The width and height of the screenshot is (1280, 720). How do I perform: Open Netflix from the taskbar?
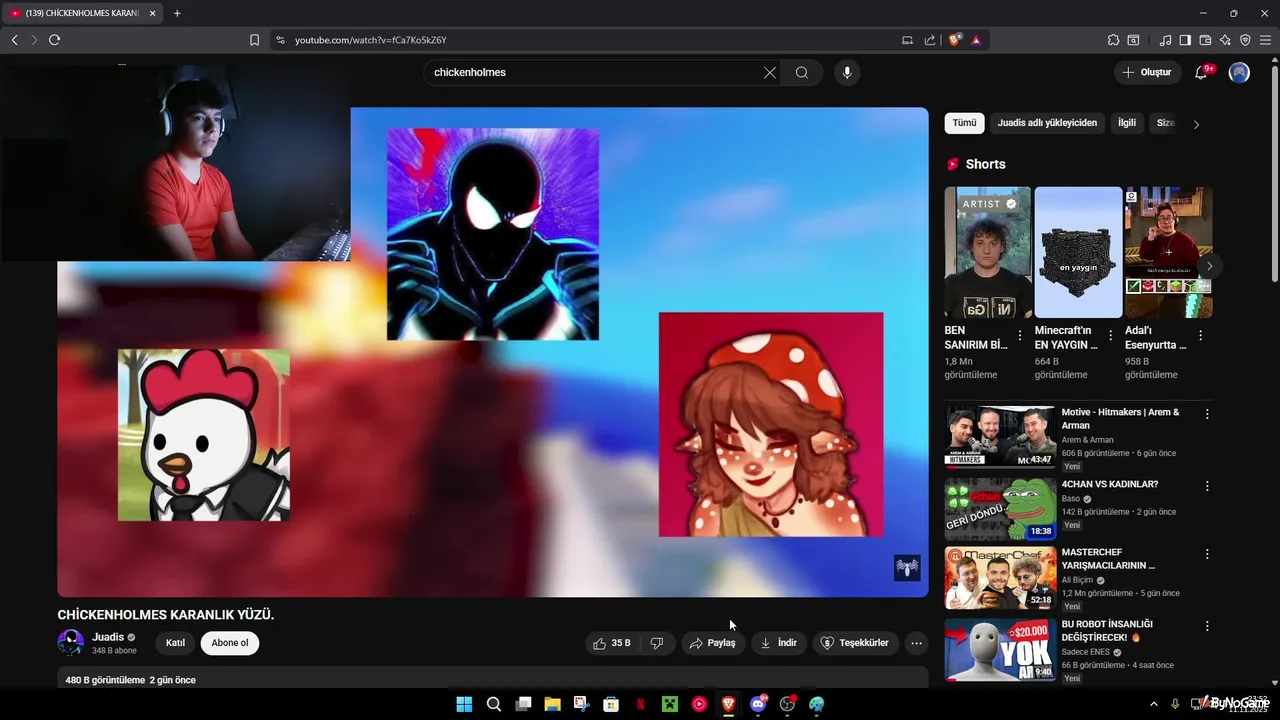pyautogui.click(x=640, y=704)
